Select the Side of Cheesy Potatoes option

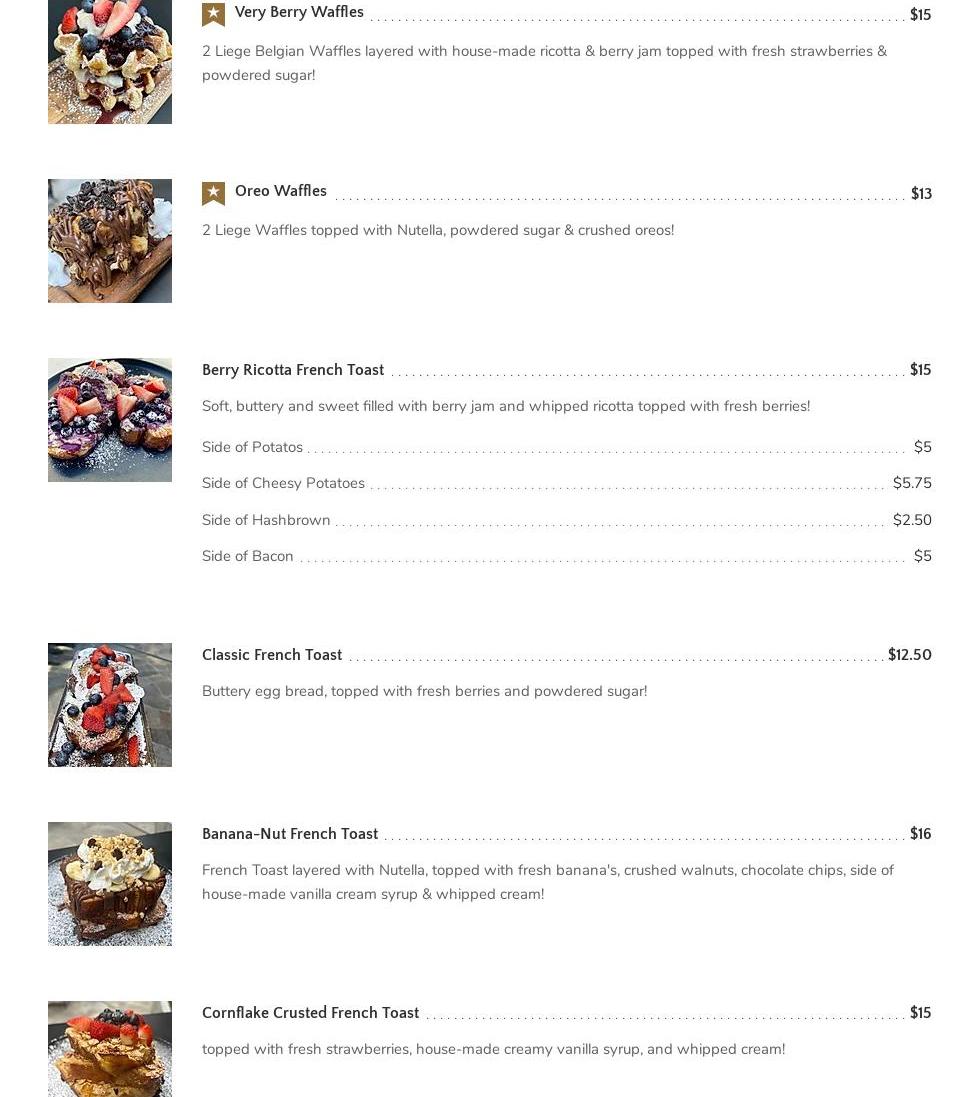point(283,483)
